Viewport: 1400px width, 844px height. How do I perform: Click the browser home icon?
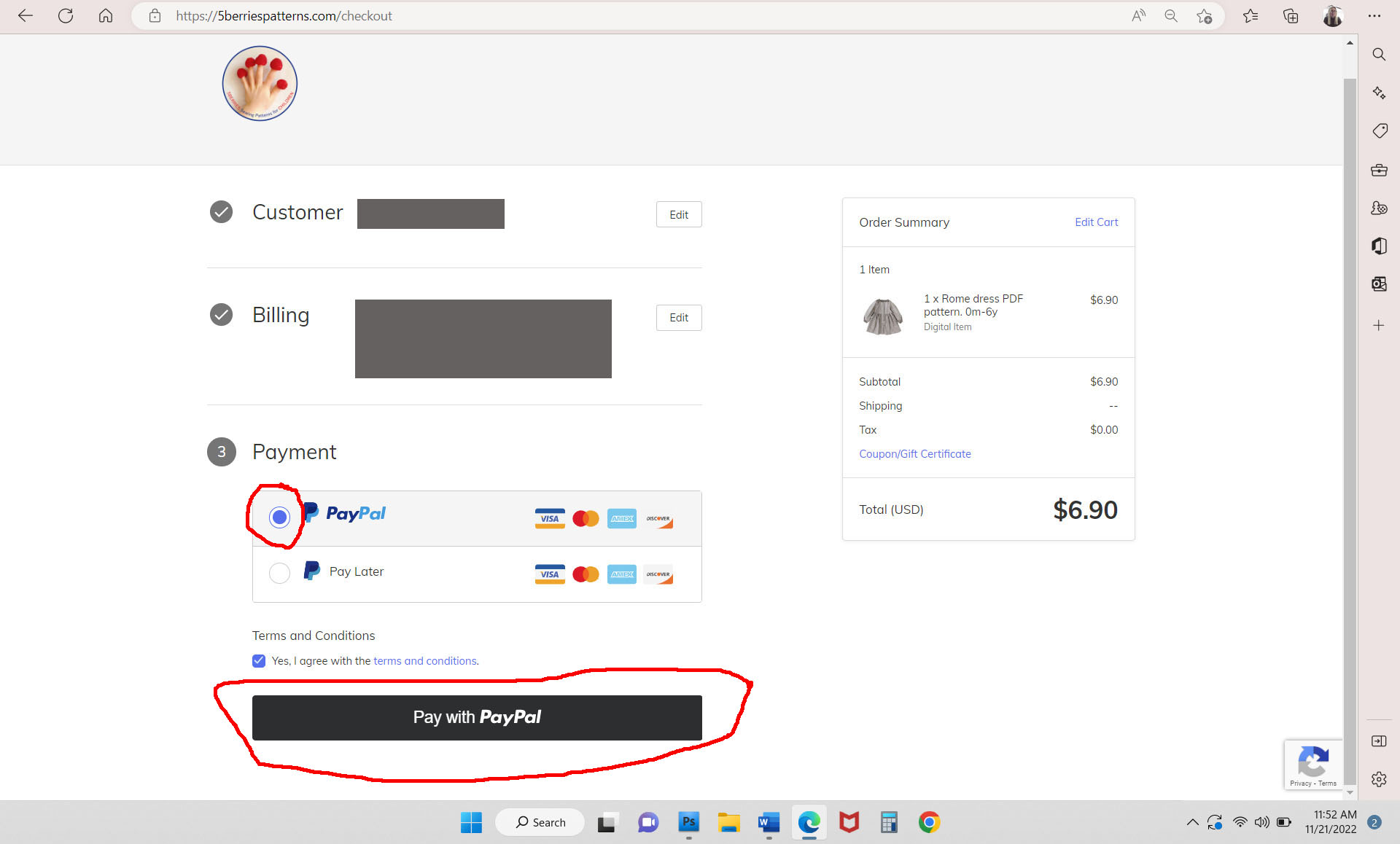(x=106, y=16)
